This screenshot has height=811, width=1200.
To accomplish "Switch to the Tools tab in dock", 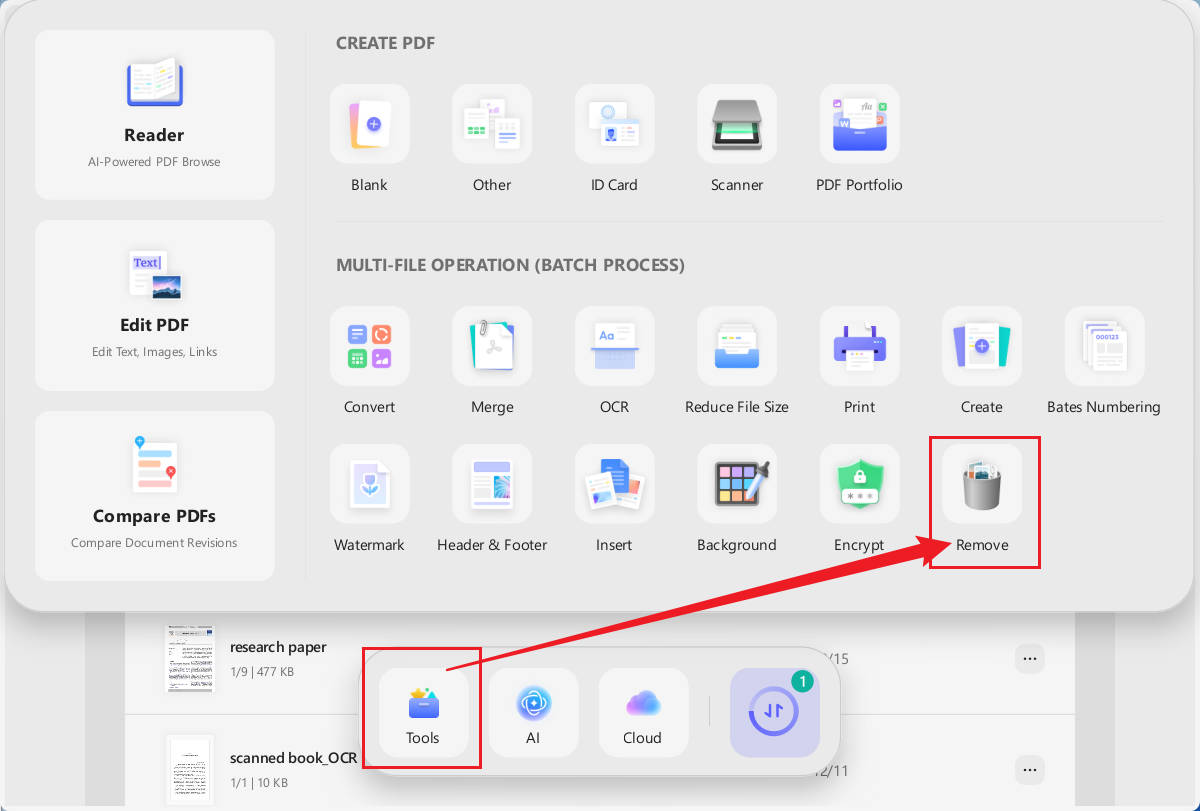I will tap(423, 712).
